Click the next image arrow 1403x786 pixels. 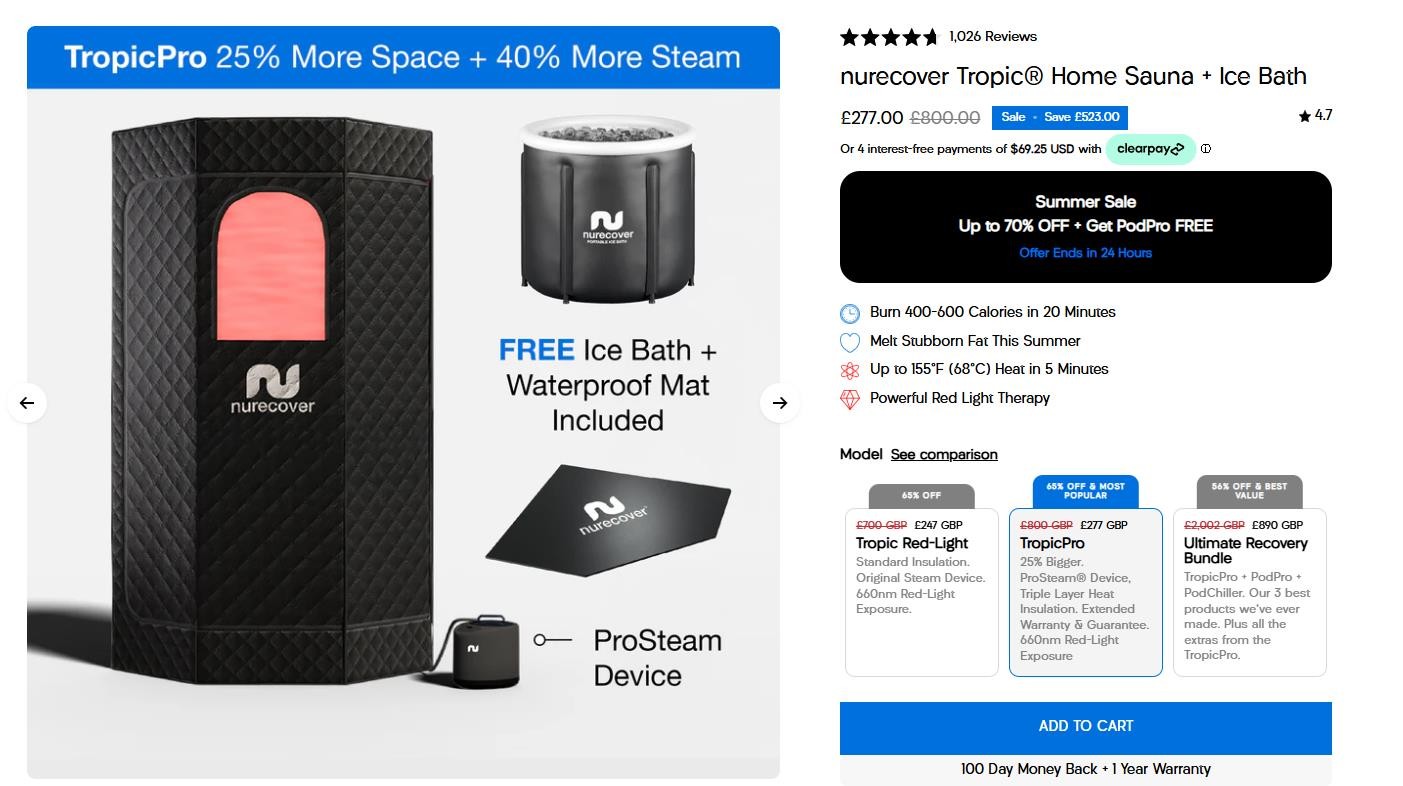pos(780,403)
